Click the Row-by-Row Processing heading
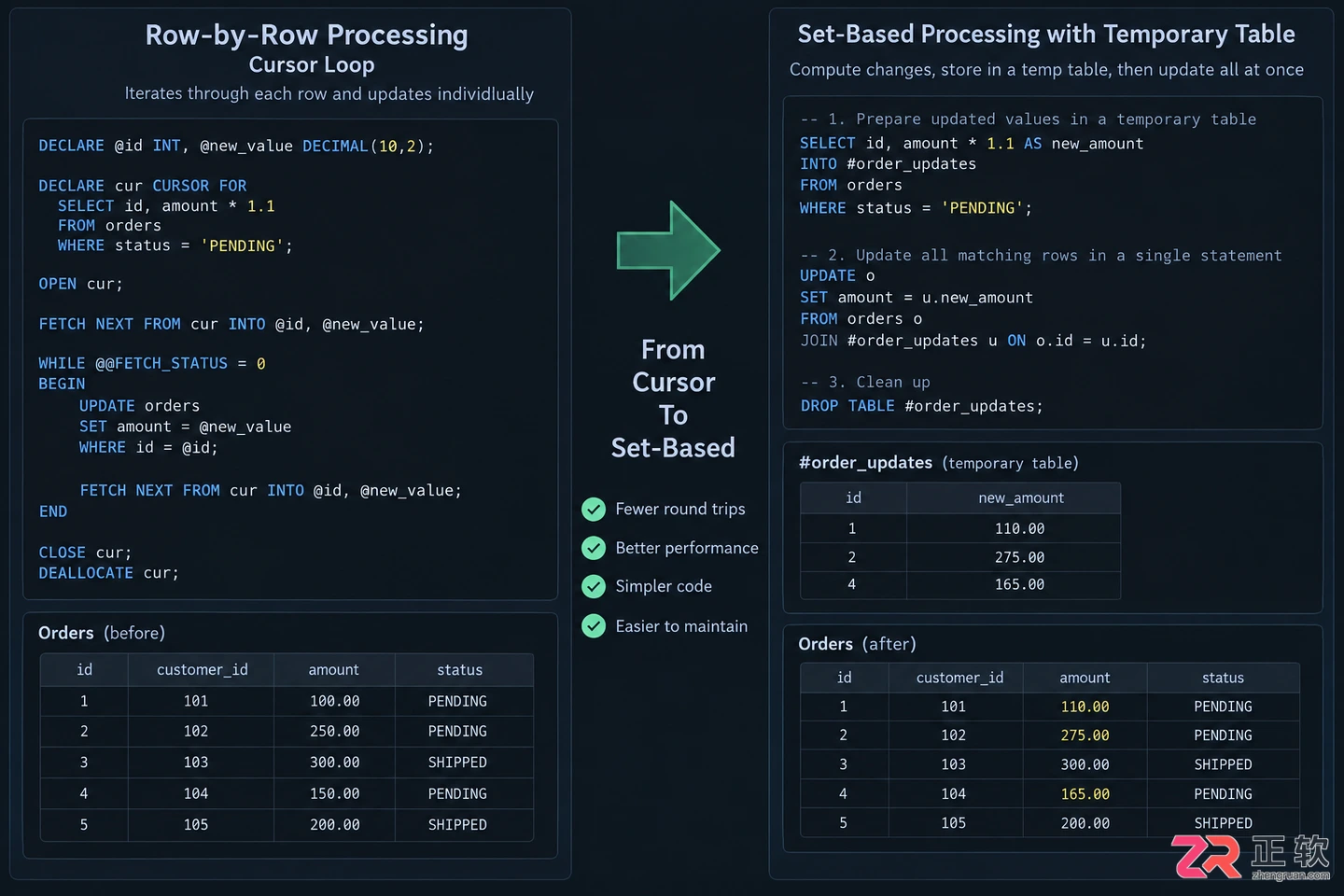 307,35
